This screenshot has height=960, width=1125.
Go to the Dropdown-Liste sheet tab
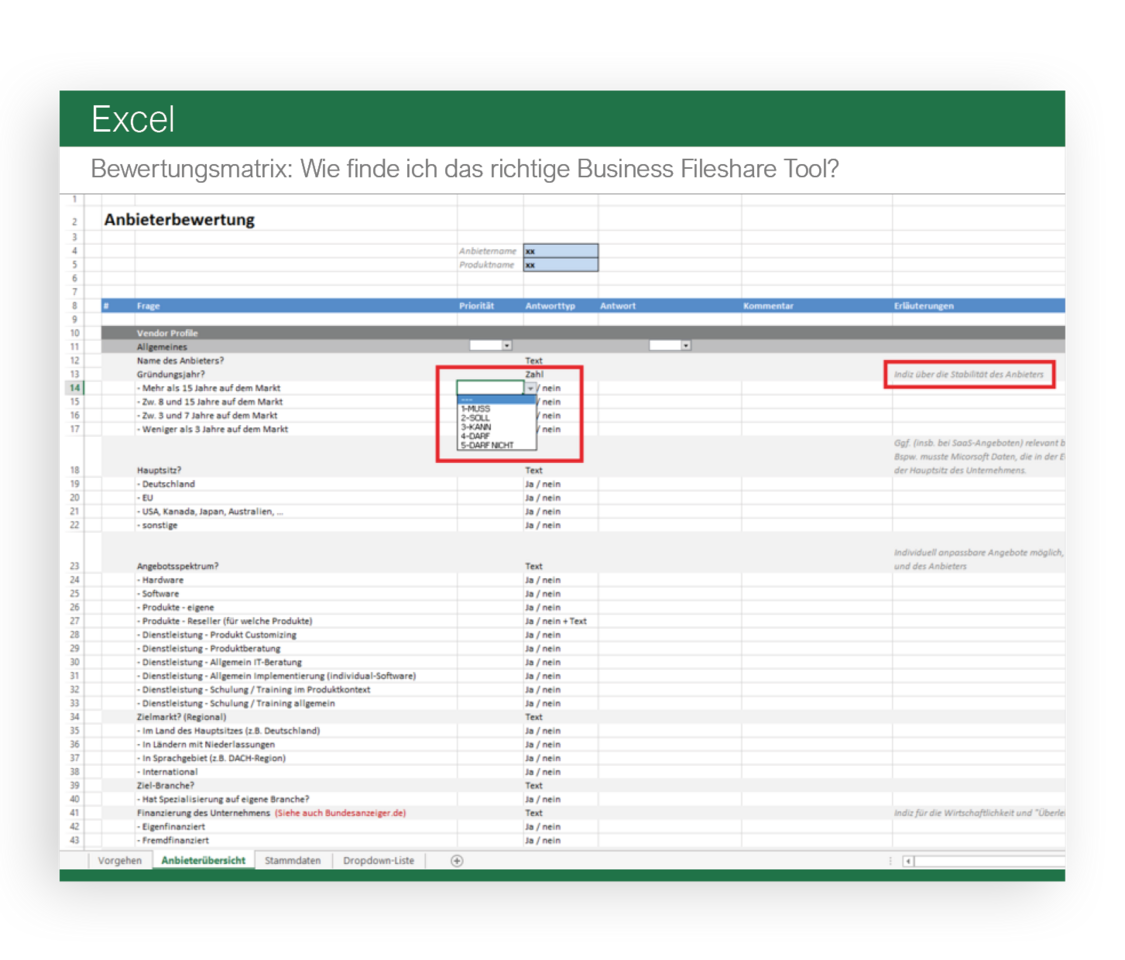pyautogui.click(x=378, y=861)
